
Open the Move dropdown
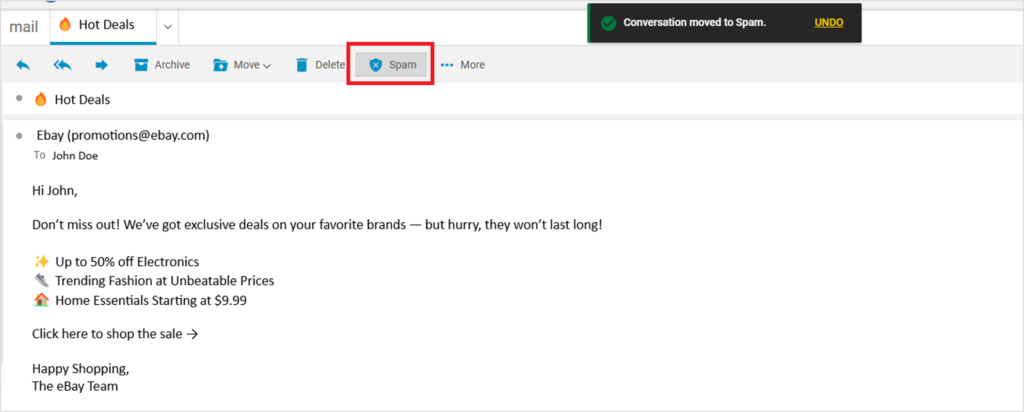(x=242, y=65)
